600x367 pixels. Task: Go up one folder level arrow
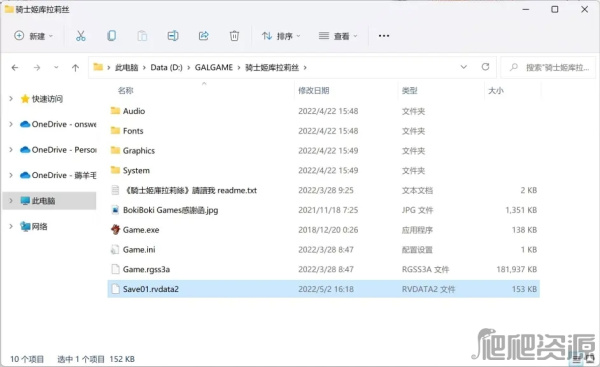coord(75,68)
